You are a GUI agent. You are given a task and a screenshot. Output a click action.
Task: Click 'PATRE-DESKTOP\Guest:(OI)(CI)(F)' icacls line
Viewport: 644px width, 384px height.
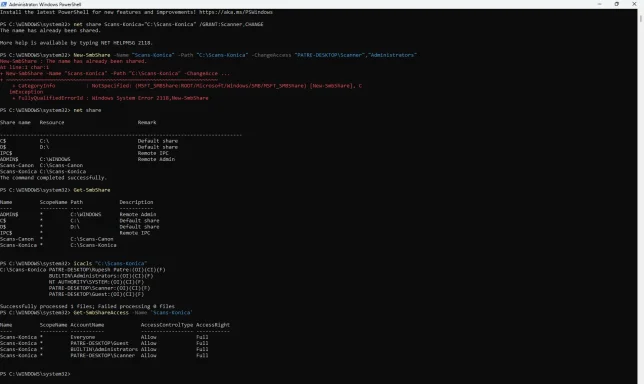96,294
